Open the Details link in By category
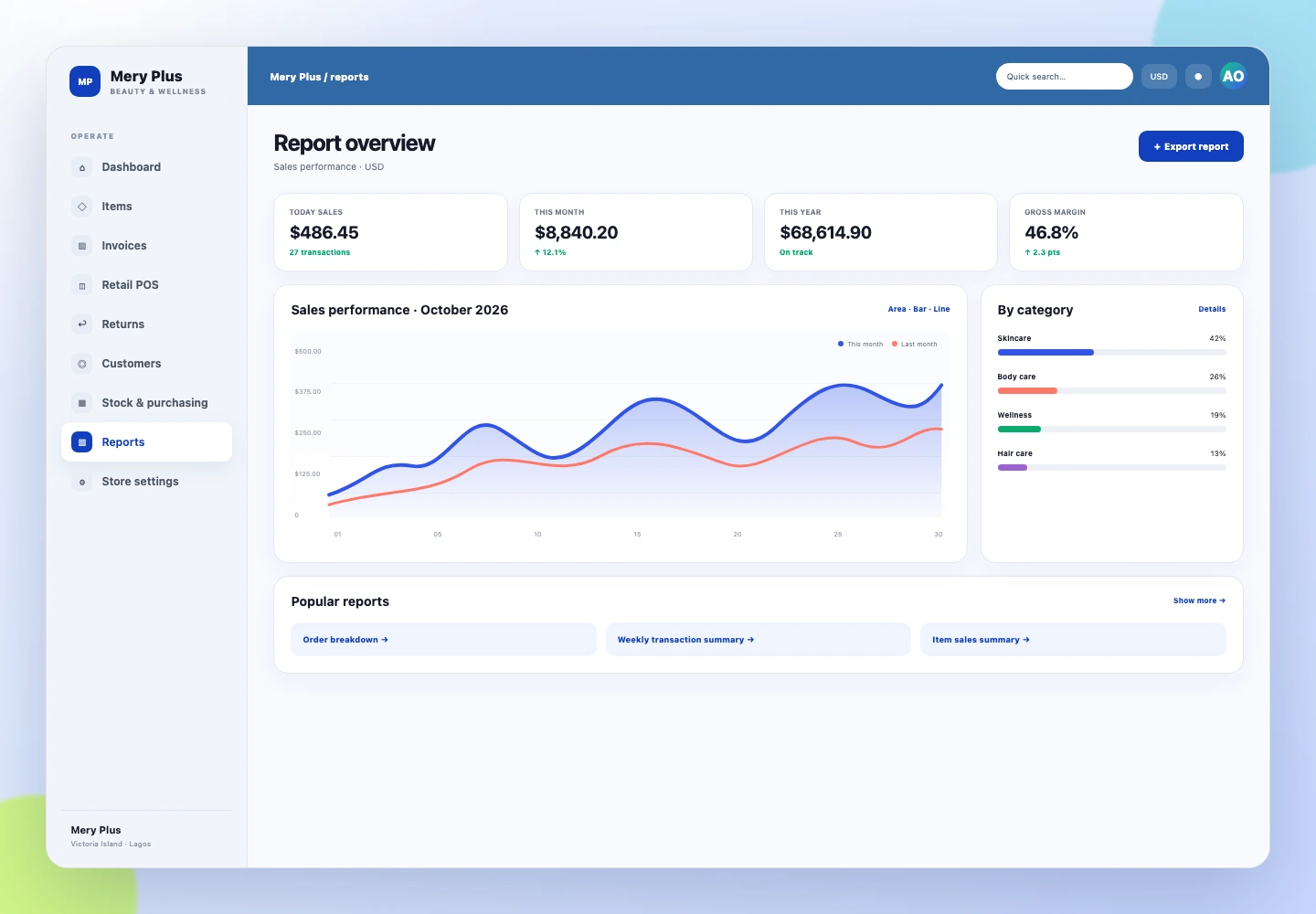This screenshot has height=914, width=1316. click(1212, 310)
